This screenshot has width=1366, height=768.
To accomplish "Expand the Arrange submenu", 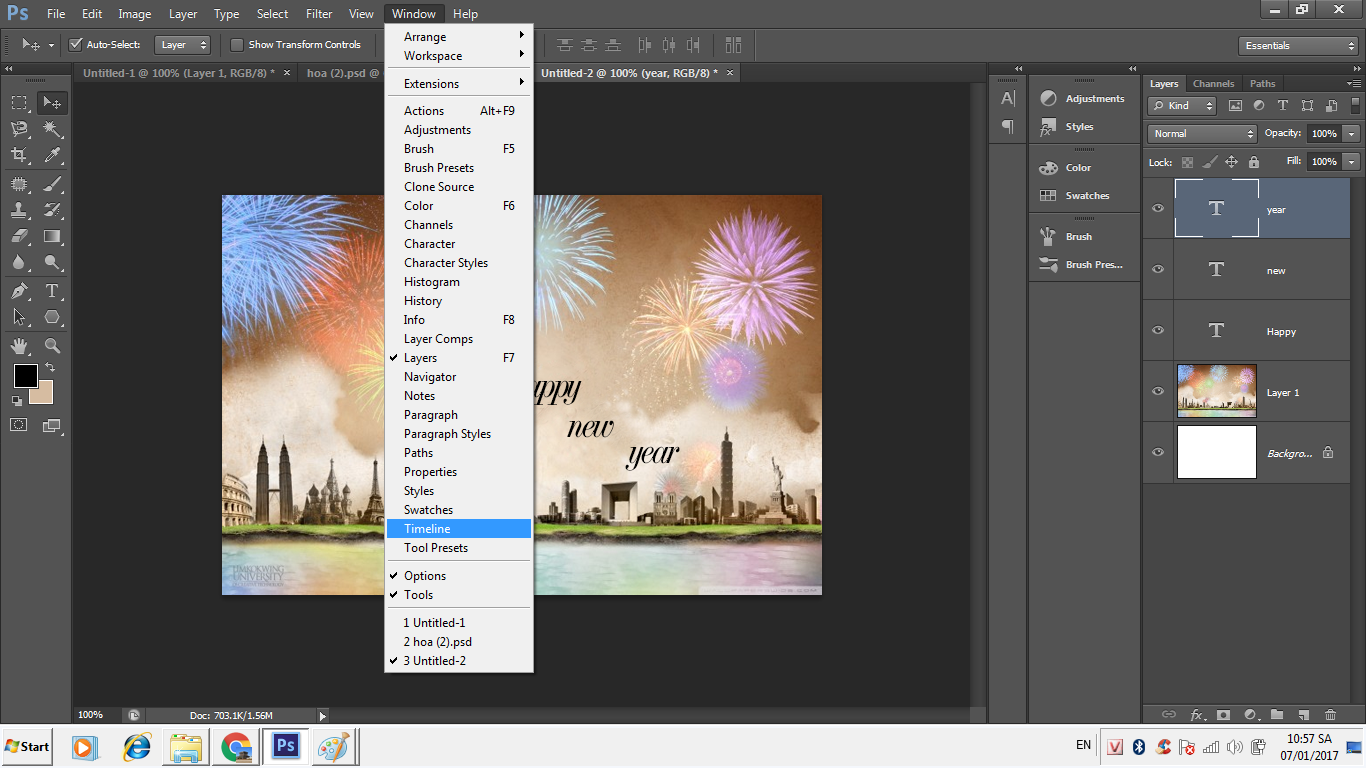I will tap(459, 37).
